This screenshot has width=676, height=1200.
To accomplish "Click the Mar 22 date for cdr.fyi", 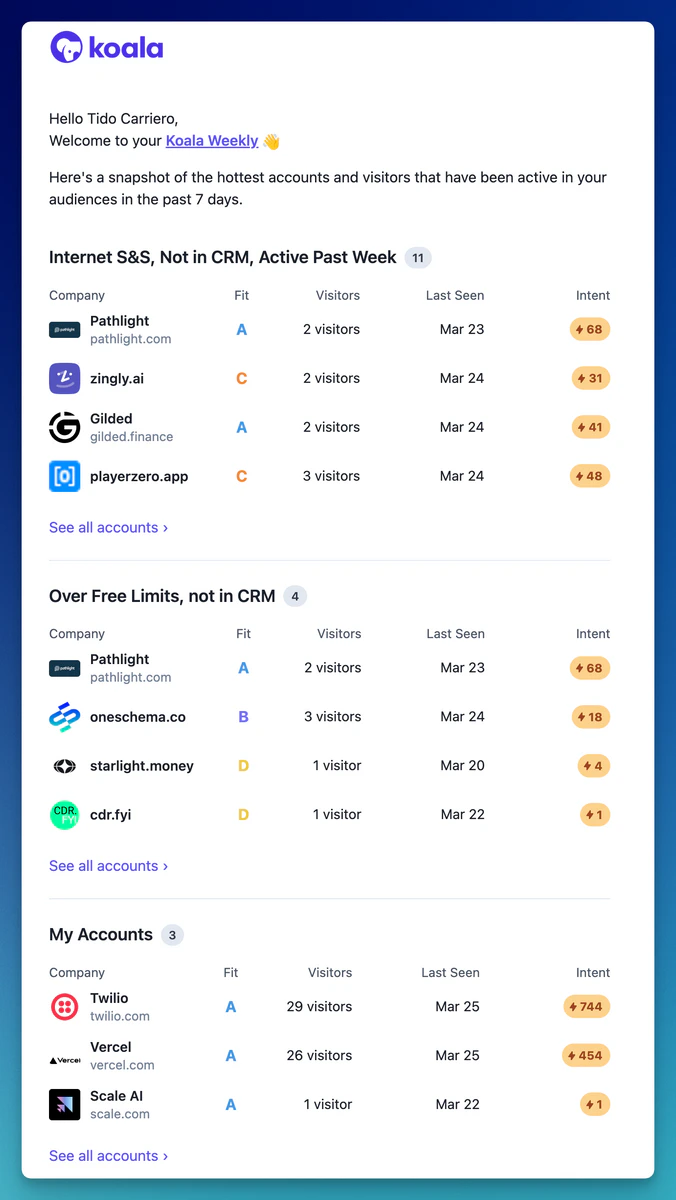I will (x=463, y=814).
